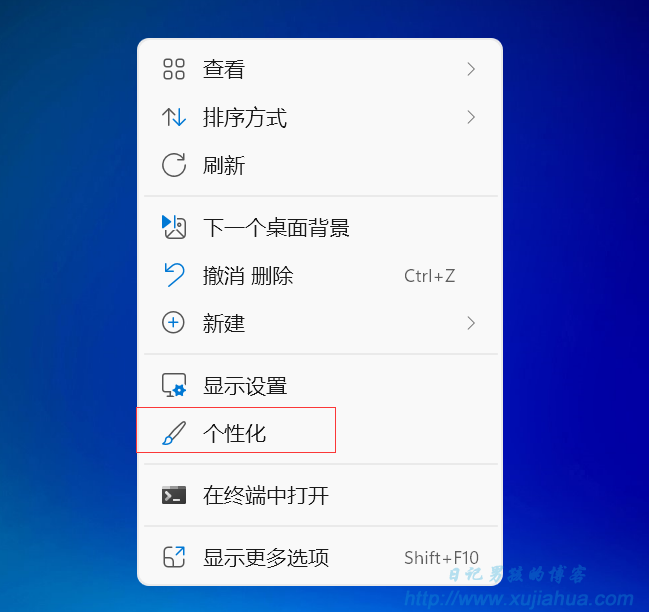Choose 显示设置 menu entry
The height and width of the screenshot is (612, 649).
[320, 385]
